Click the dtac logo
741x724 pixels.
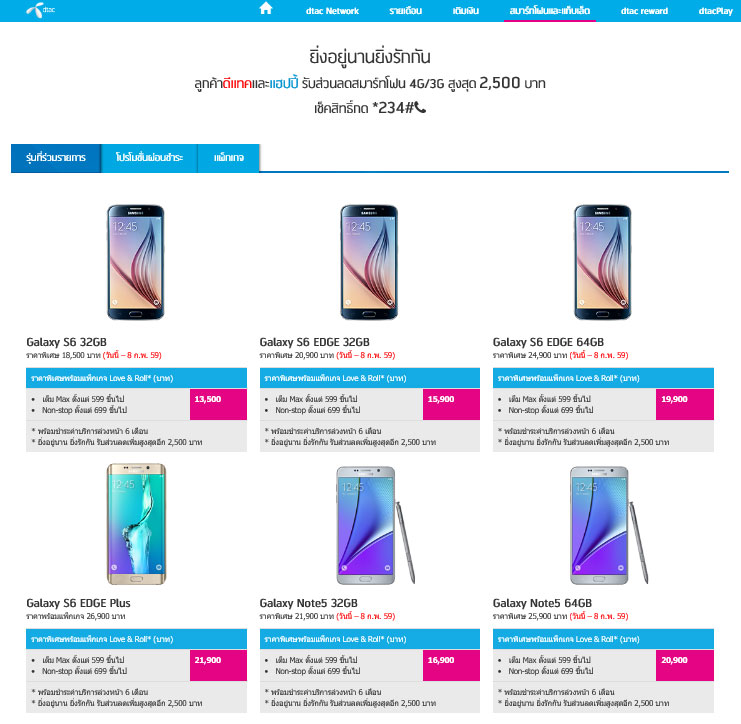tap(41, 10)
